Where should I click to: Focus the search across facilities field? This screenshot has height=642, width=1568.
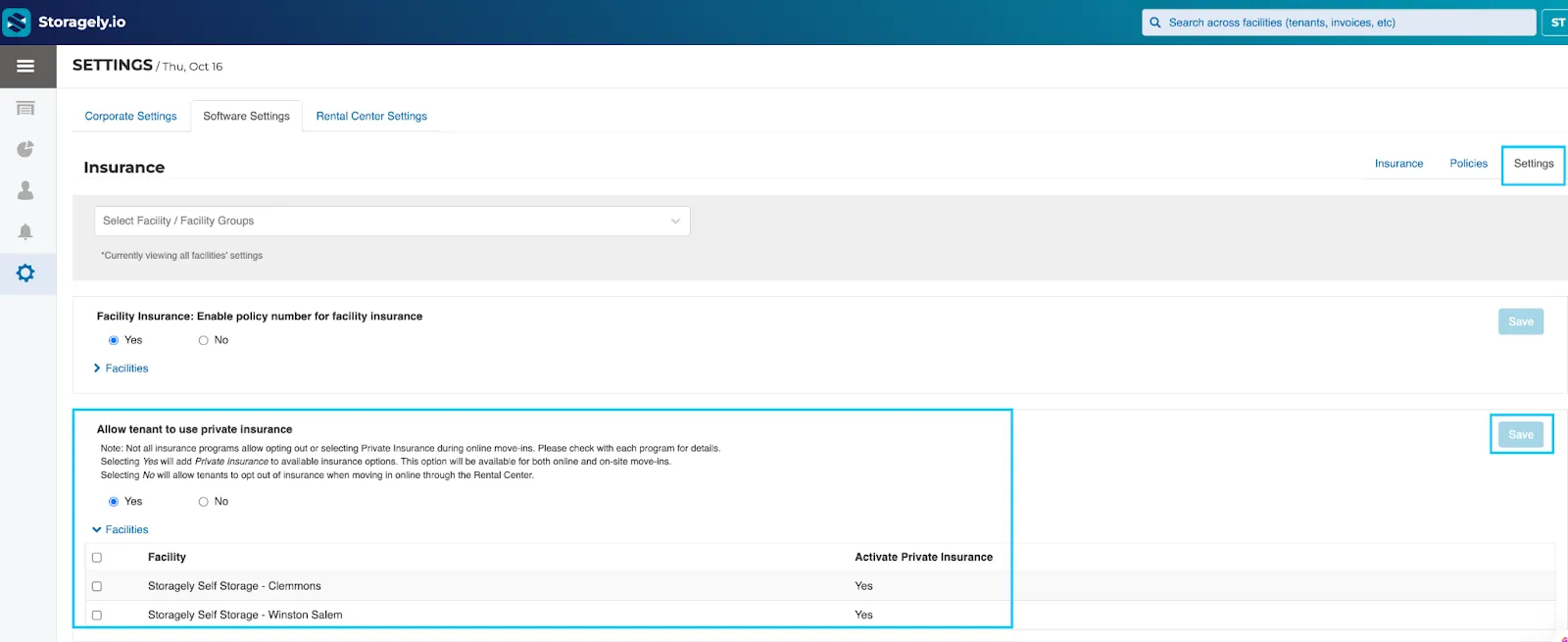tap(1339, 23)
